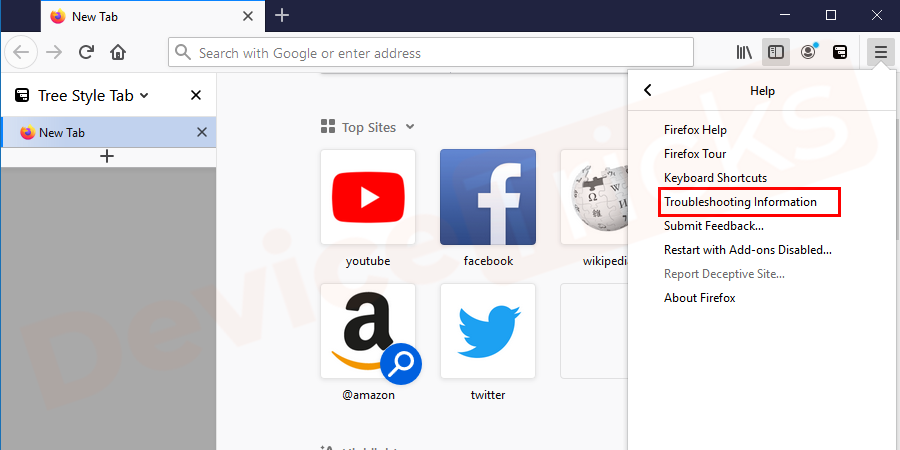900x450 pixels.
Task: Select the New Tab tab in the top tab strip
Action: coord(153,16)
